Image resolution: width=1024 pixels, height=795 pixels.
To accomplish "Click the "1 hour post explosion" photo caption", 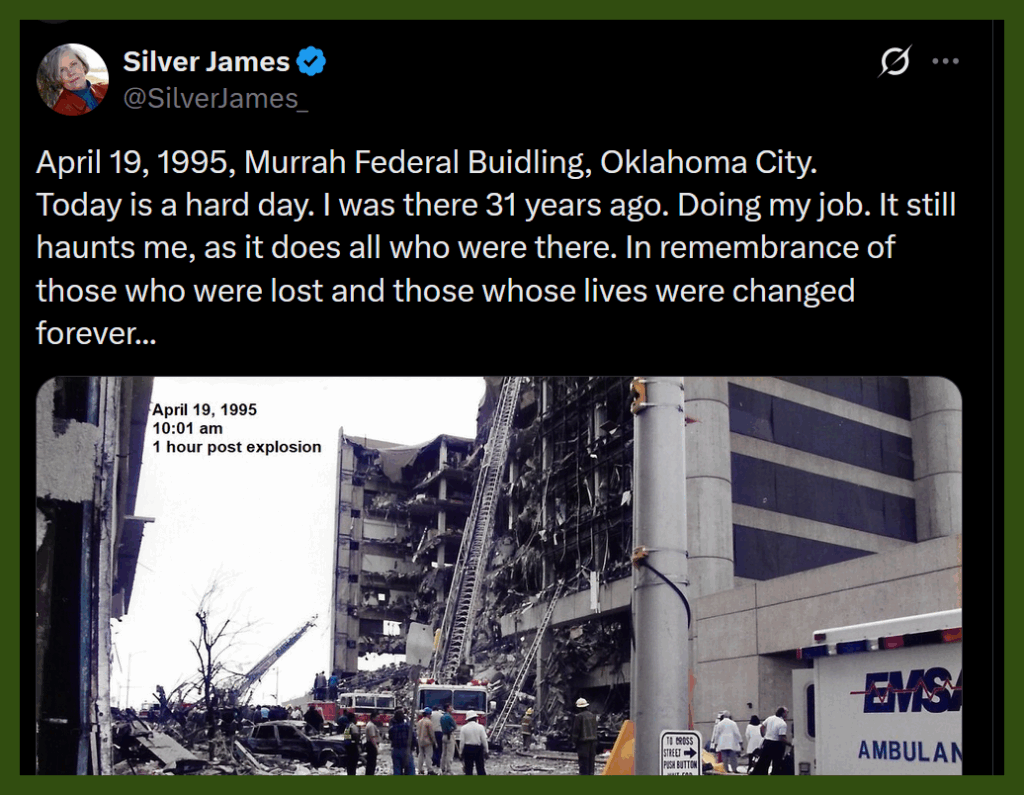I will click(236, 447).
